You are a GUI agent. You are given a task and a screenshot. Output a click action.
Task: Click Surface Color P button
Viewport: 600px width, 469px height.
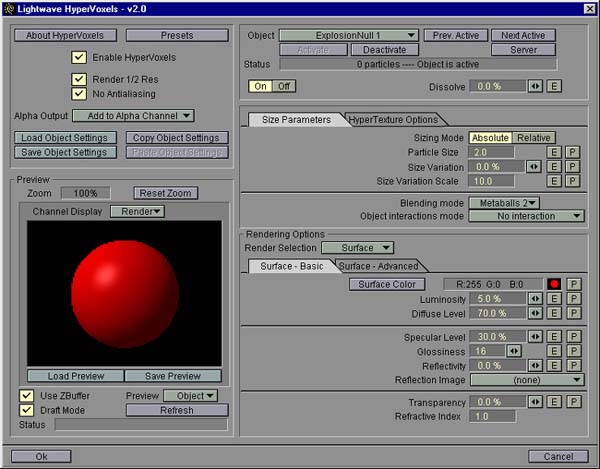point(574,284)
